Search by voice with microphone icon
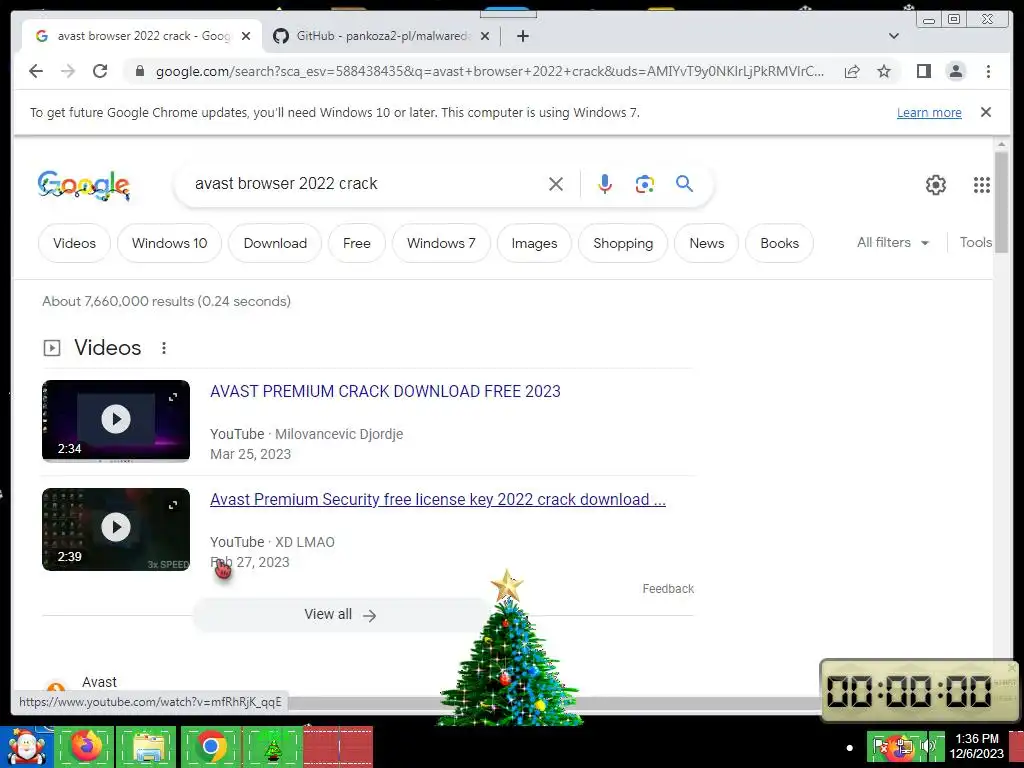Image resolution: width=1024 pixels, height=768 pixels. 605,184
